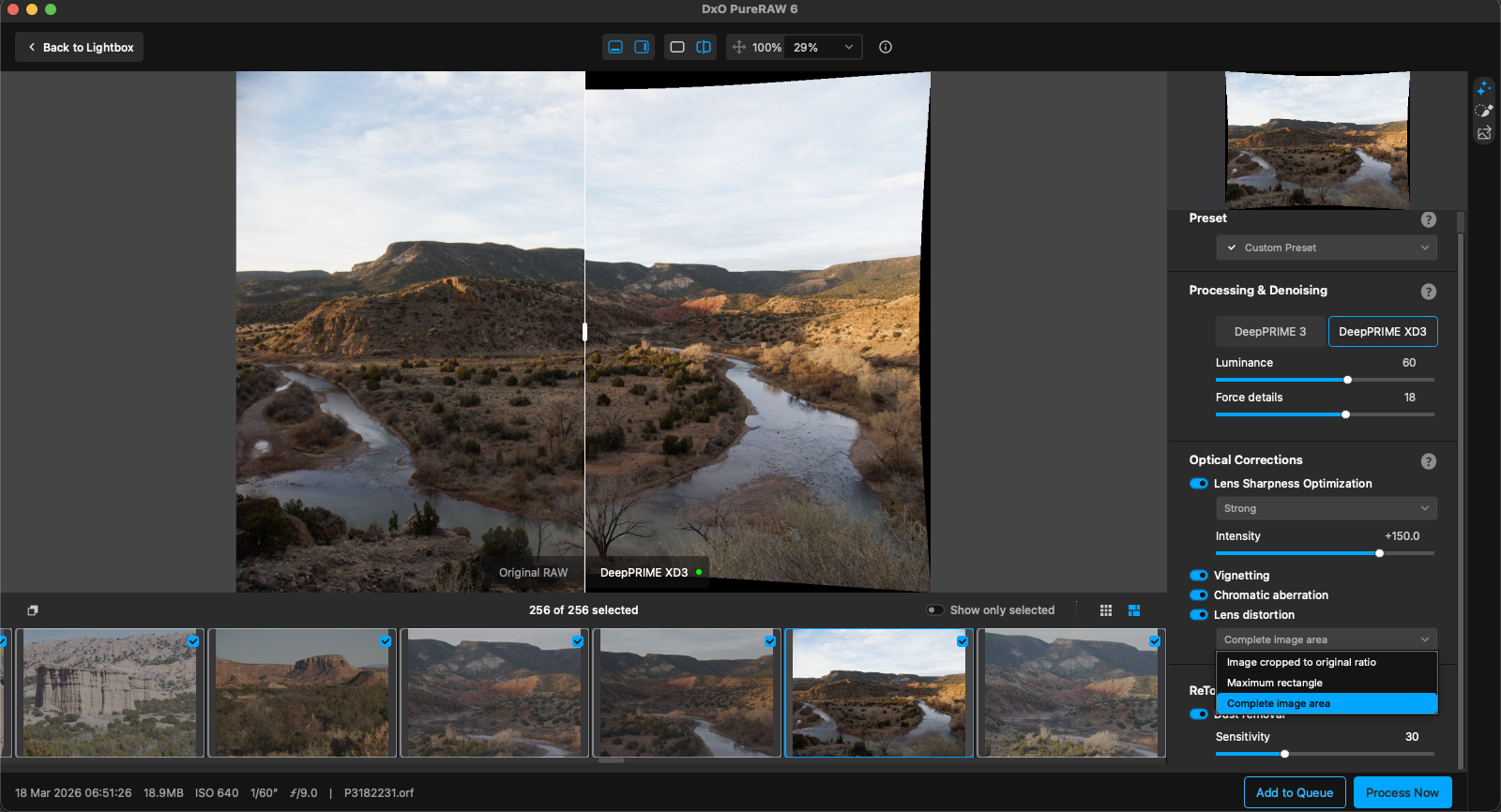Click the Sensitivity value 30
Image resolution: width=1501 pixels, height=812 pixels.
pos(1412,737)
